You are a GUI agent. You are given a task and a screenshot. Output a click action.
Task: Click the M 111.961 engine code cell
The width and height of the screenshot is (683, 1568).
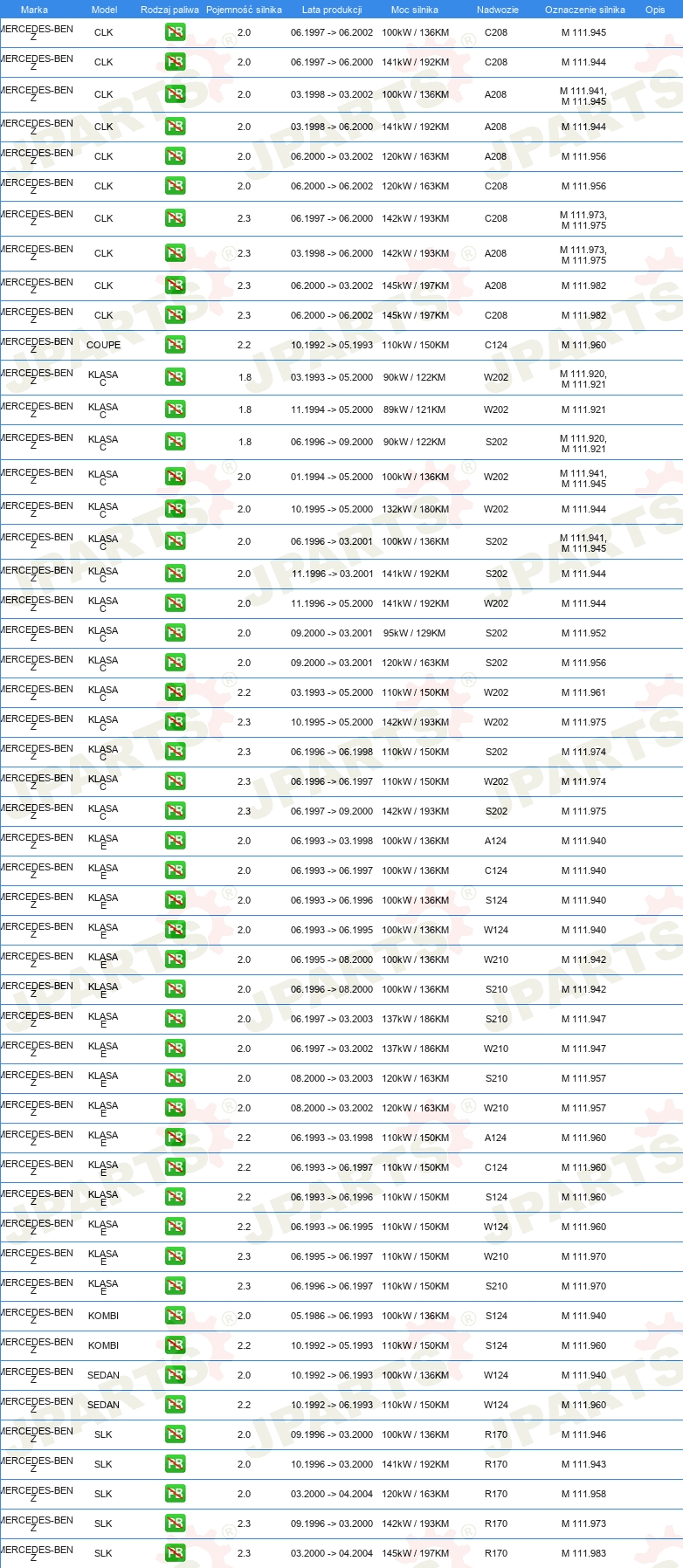click(x=583, y=692)
